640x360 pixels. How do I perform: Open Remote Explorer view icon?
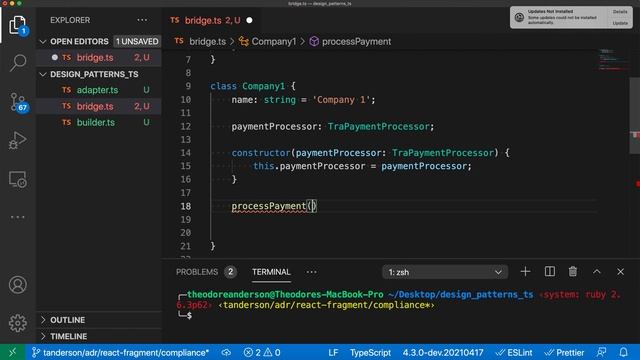click(18, 179)
